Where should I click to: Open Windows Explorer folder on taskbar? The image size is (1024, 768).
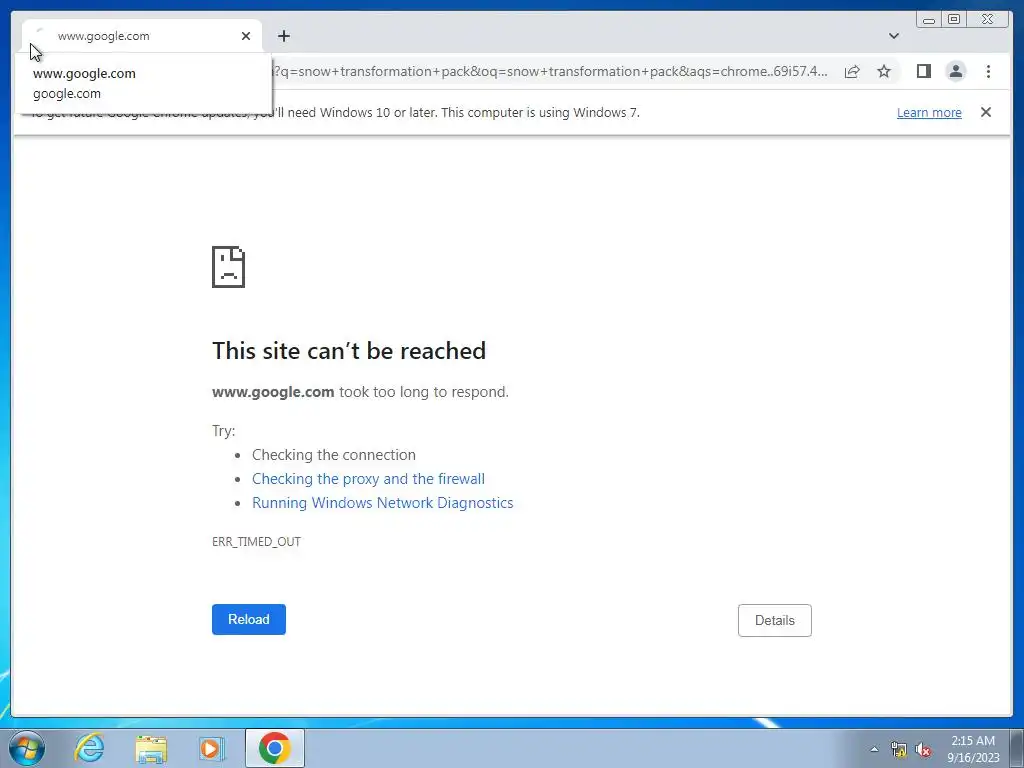(151, 748)
